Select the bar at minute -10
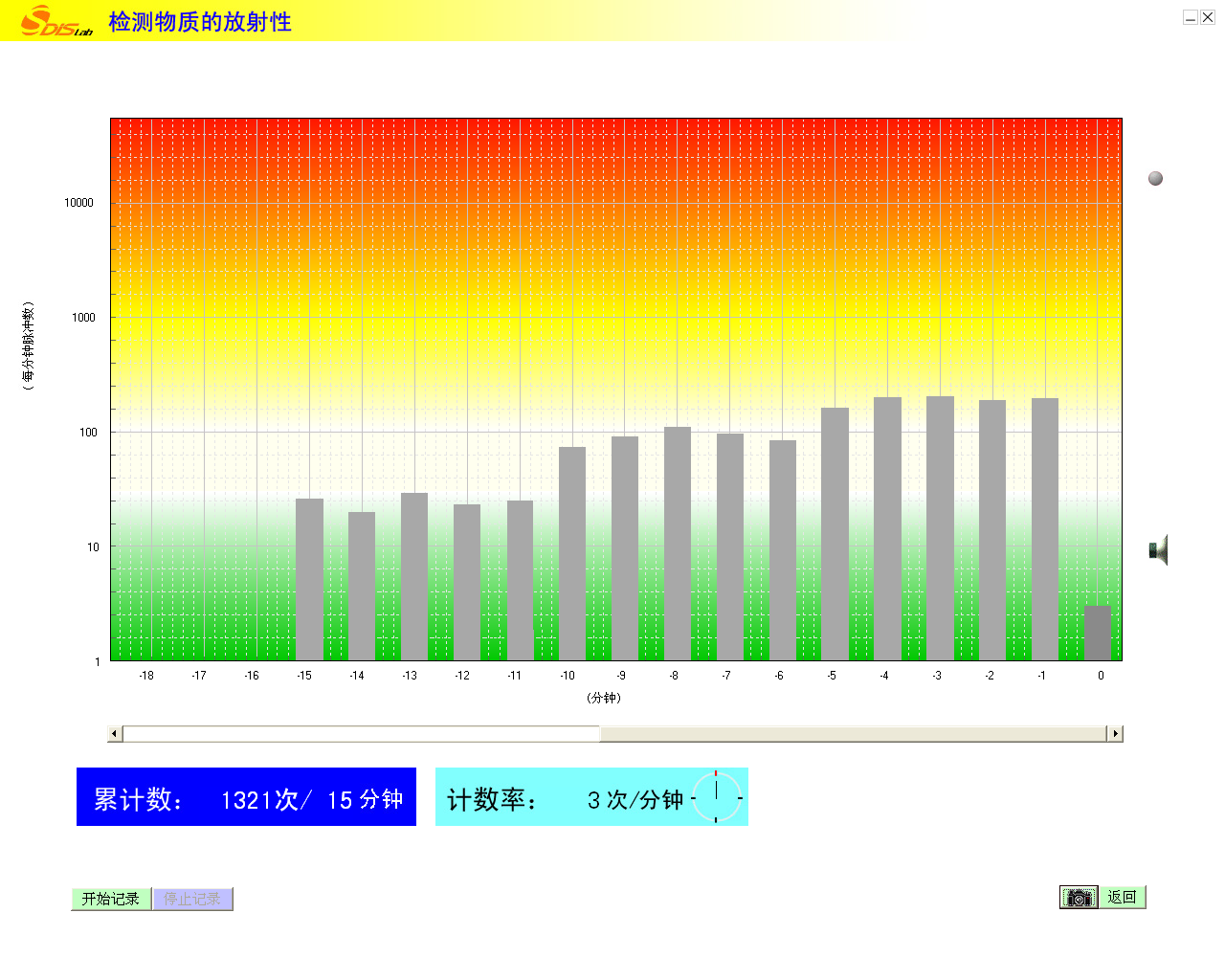The height and width of the screenshot is (980, 1225). 572,553
